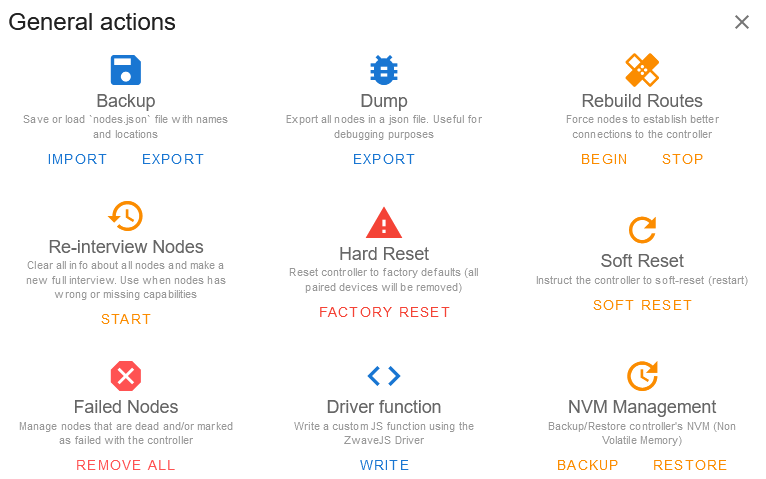This screenshot has height=479, width=766.
Task: Click the Failed Nodes red X icon
Action: click(126, 376)
